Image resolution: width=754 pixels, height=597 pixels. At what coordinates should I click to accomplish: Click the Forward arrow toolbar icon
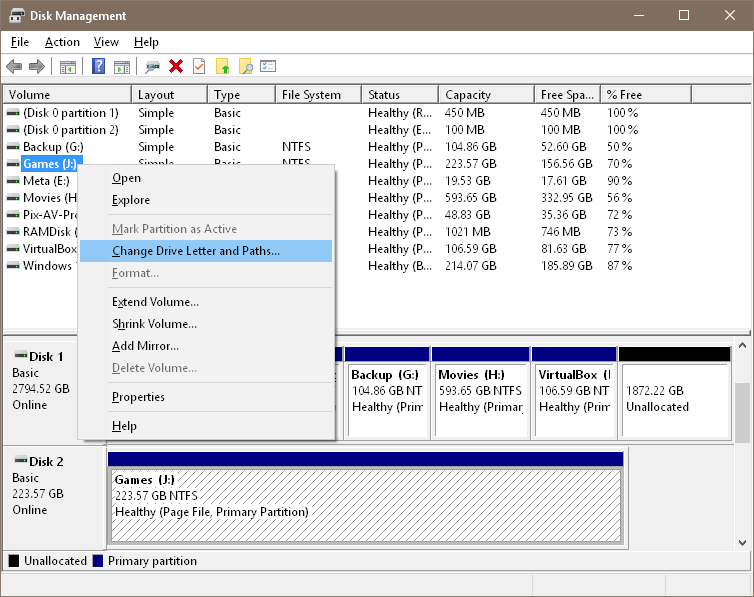(x=37, y=66)
